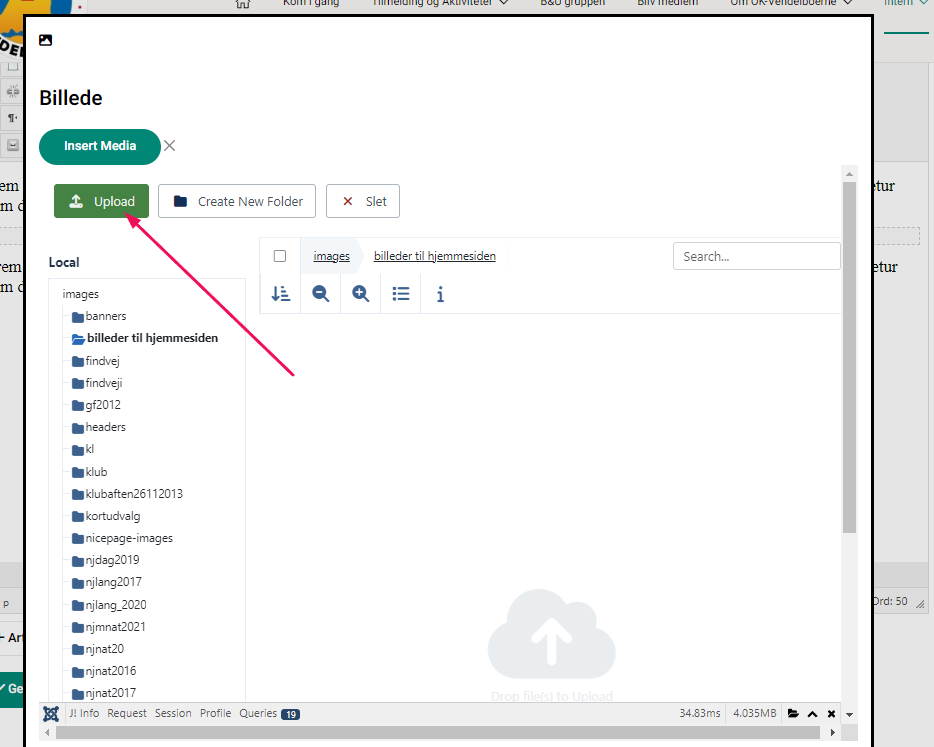Open the billeder til hjemmesiden folder in tree
The width and height of the screenshot is (934, 747).
pyautogui.click(x=151, y=338)
